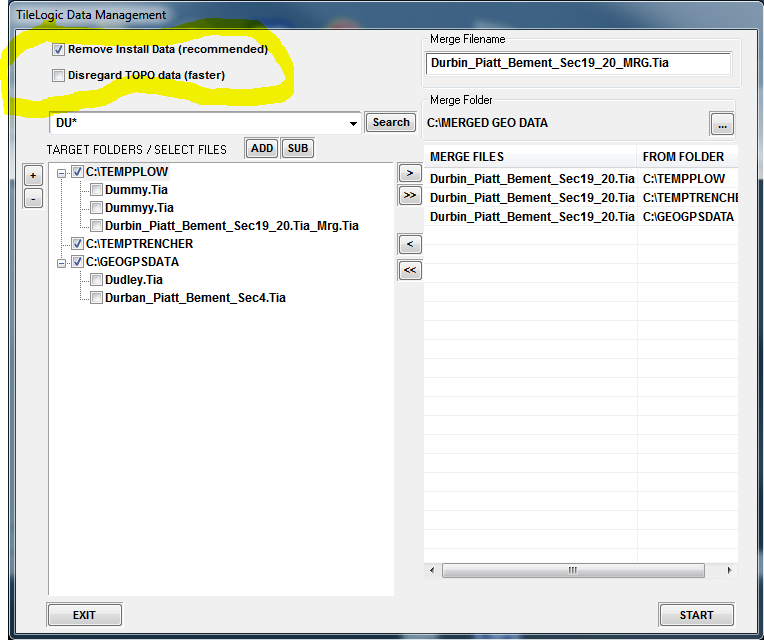This screenshot has height=640, width=764.
Task: Collapse the C:\GEOGPSDATA folder node
Action: [x=62, y=262]
